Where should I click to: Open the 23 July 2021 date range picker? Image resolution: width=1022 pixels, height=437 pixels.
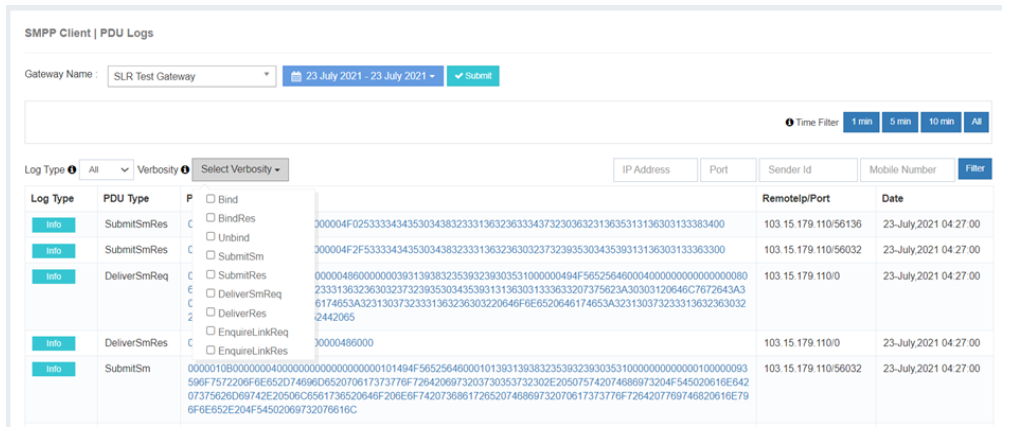point(363,76)
